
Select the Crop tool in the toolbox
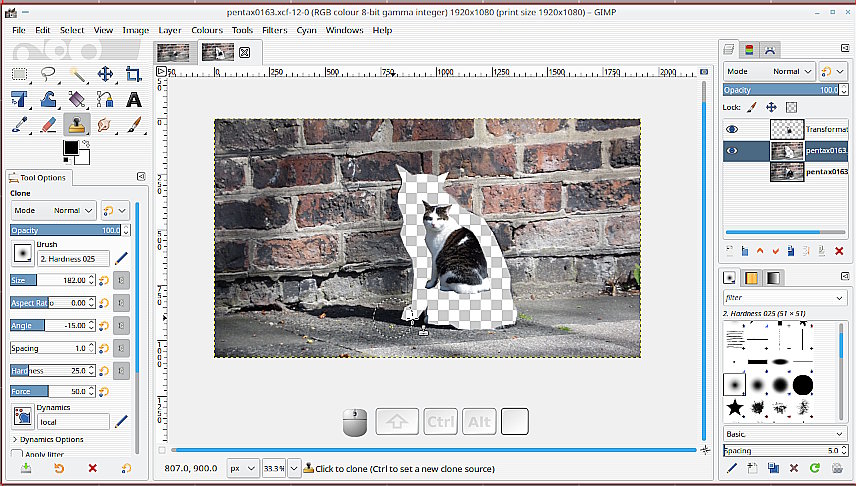pyautogui.click(x=133, y=75)
